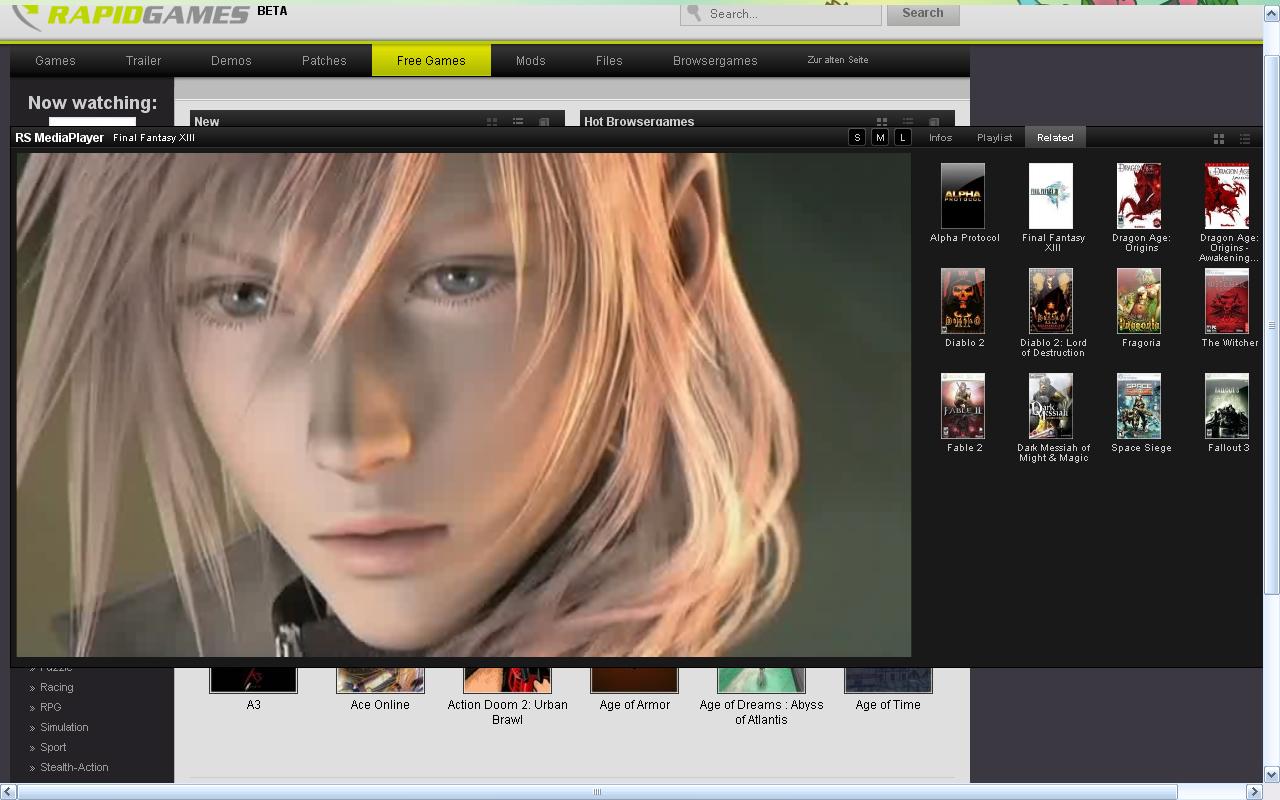Select the Sport category

54,747
